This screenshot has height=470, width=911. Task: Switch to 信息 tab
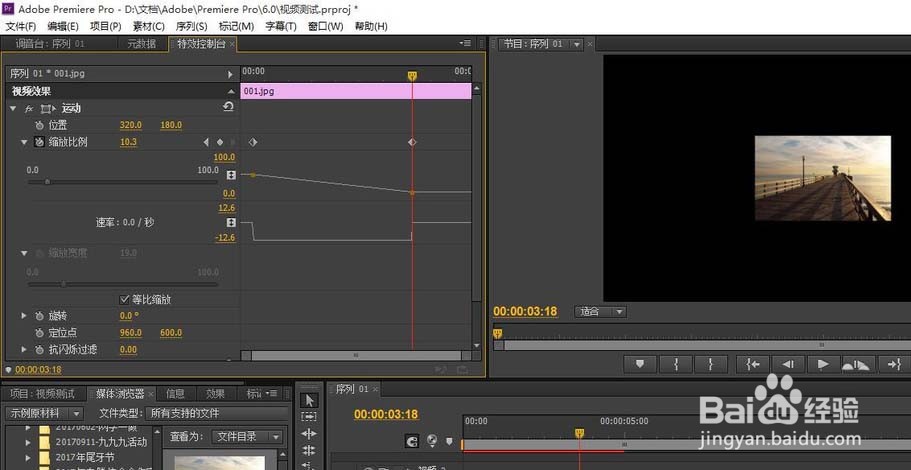pos(175,394)
